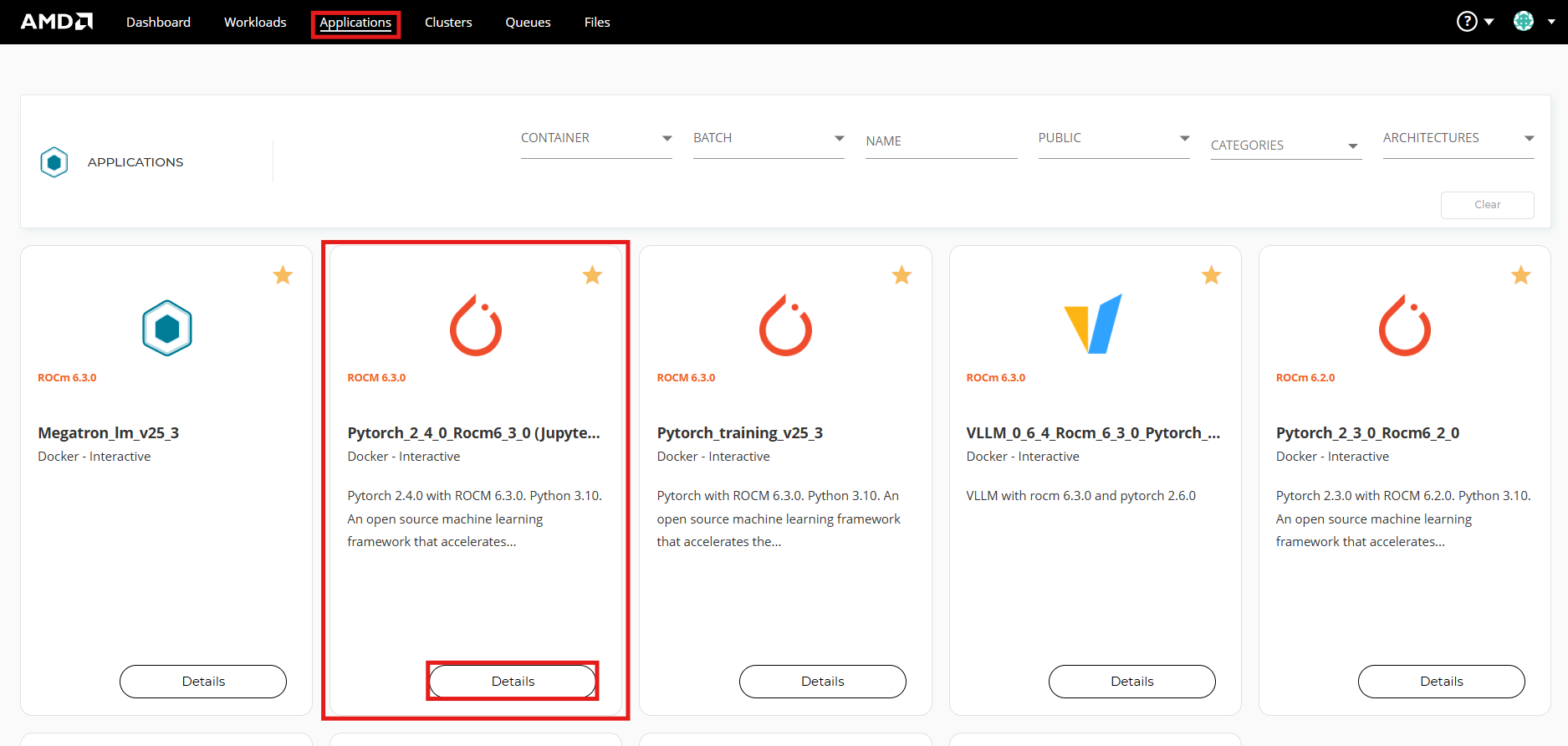Click the Megatron_lm_v25_3 hexagon logo

tap(167, 328)
